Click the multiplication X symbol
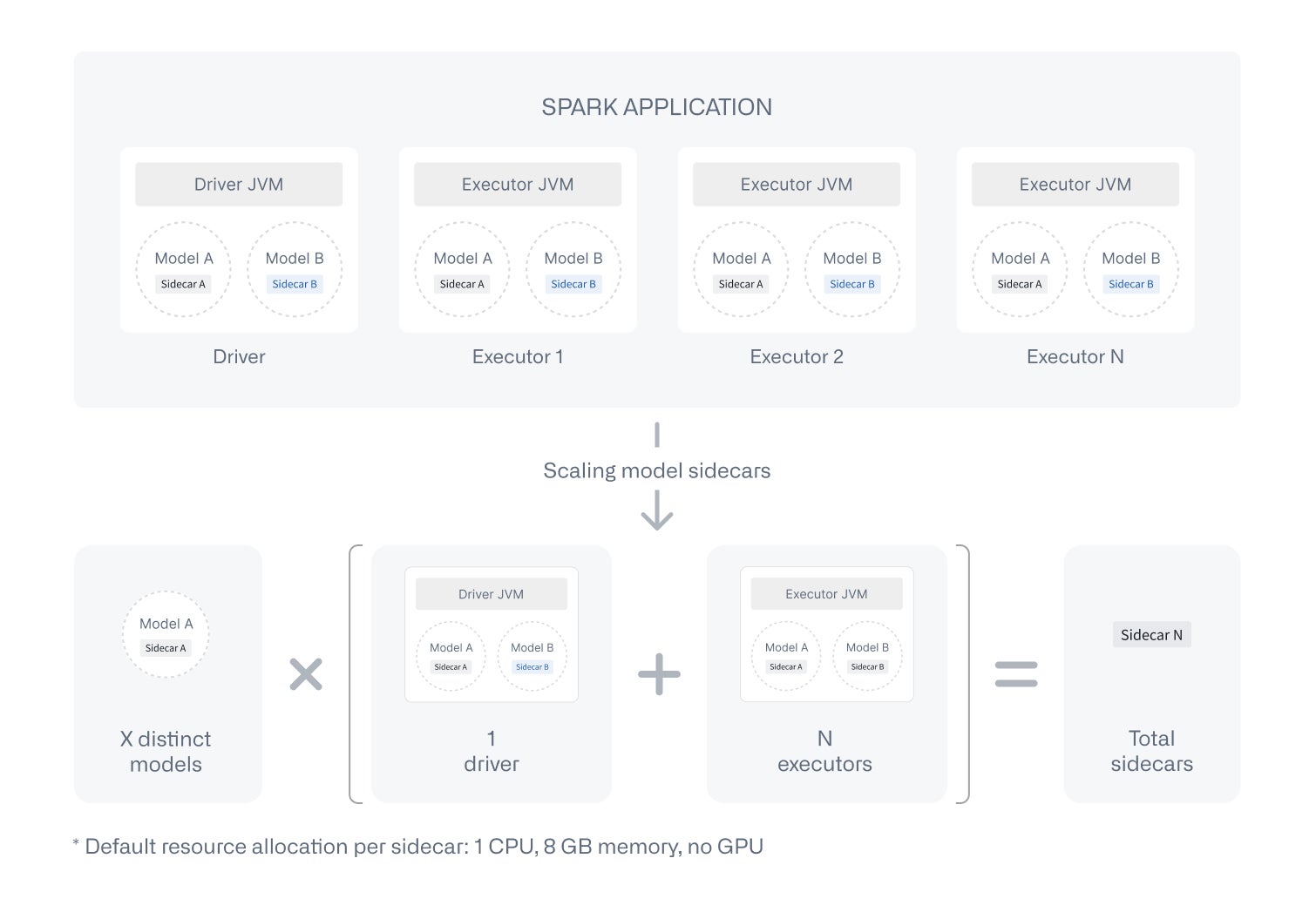This screenshot has width=1316, height=919. pyautogui.click(x=306, y=674)
